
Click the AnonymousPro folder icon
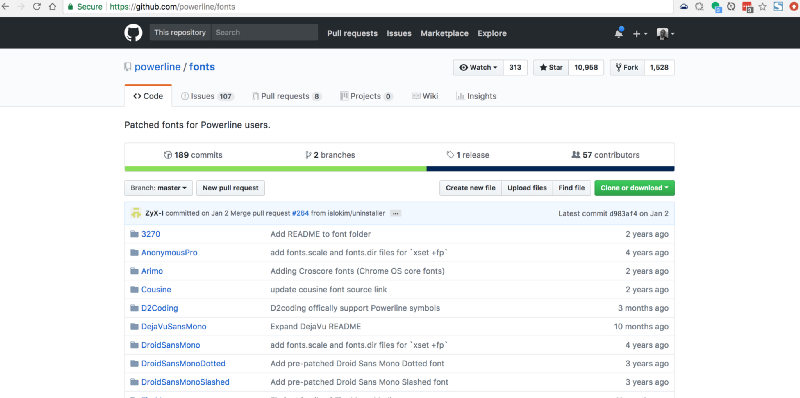(x=134, y=253)
